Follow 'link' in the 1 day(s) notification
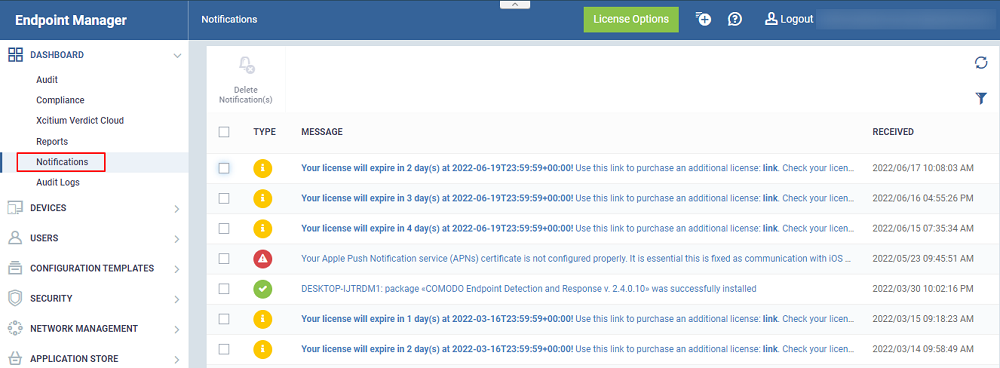Viewport: 1000px width, 368px height. pyautogui.click(x=770, y=319)
